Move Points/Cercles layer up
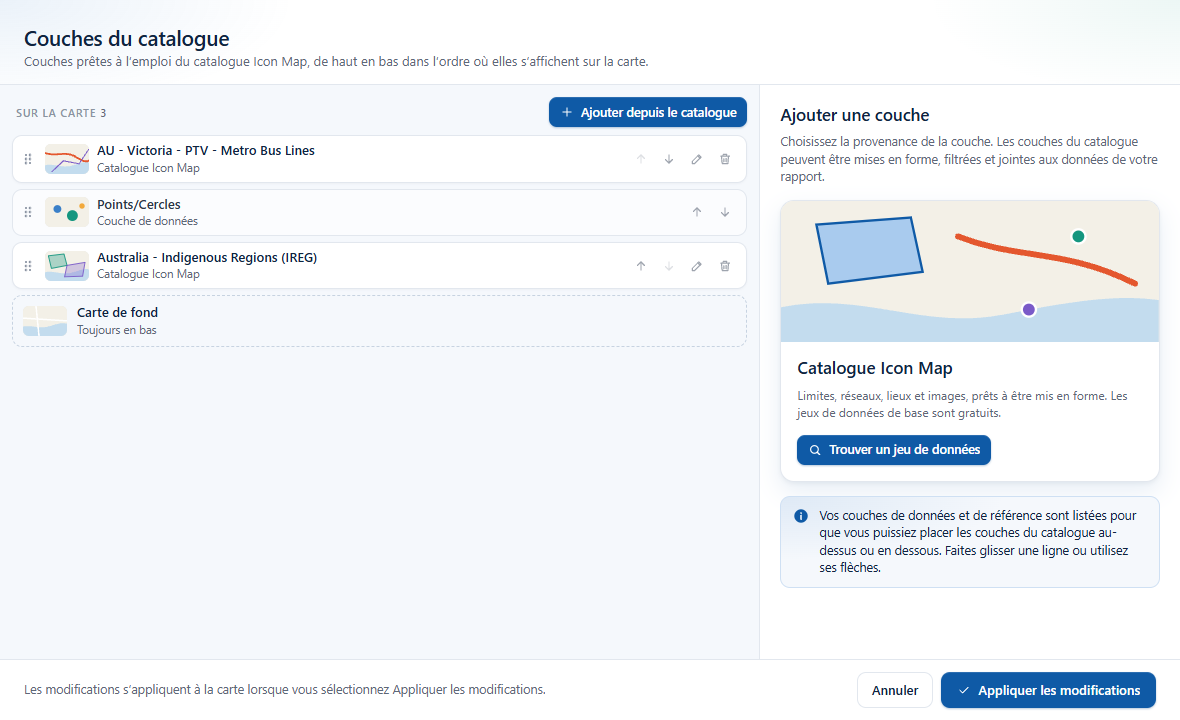The width and height of the screenshot is (1180, 720). [697, 212]
